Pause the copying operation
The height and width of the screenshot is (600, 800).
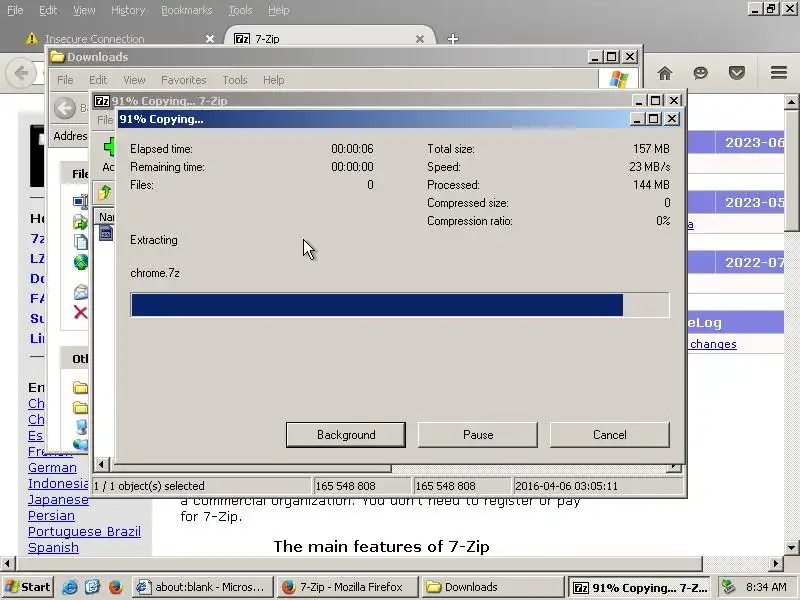(x=478, y=435)
